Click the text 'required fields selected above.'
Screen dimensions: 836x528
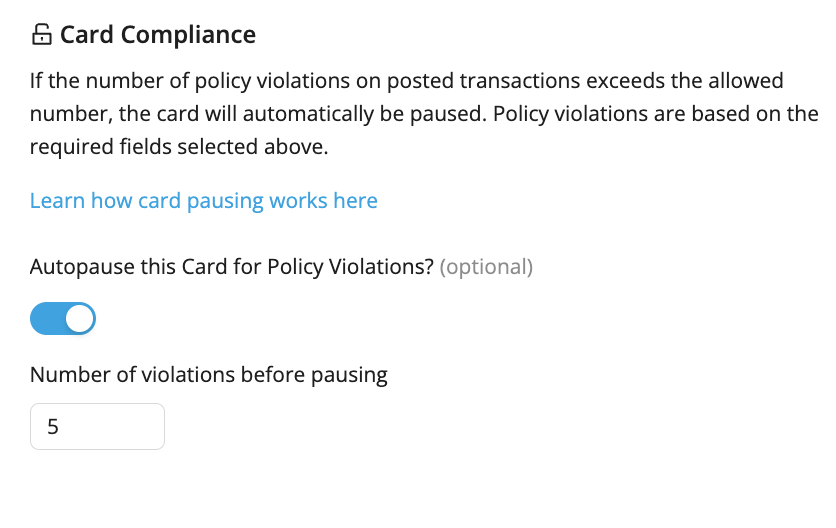[x=179, y=147]
